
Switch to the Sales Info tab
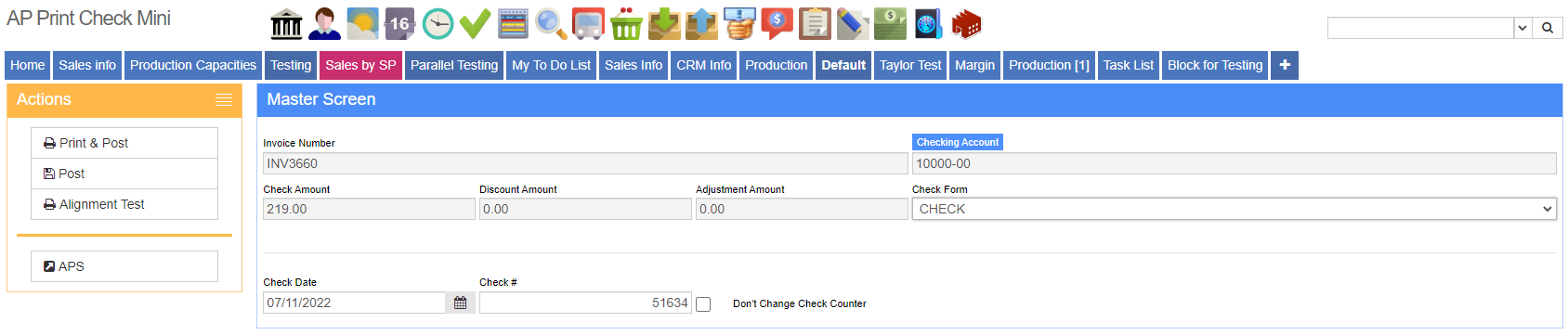click(x=634, y=65)
